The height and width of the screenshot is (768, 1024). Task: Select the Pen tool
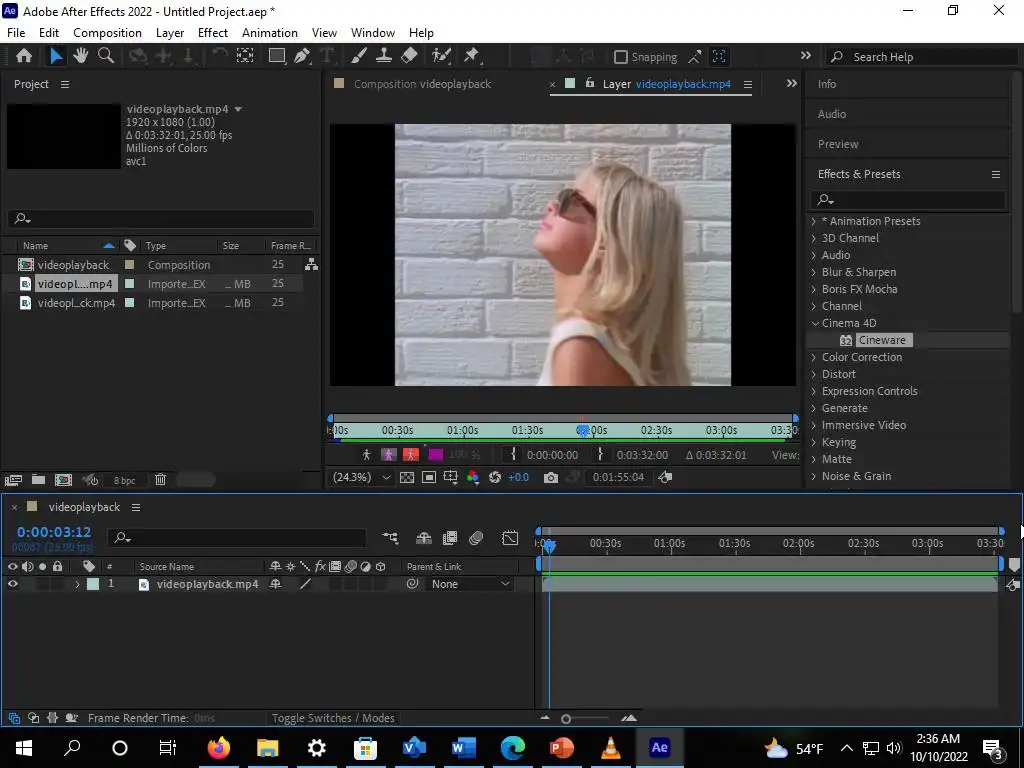[302, 56]
